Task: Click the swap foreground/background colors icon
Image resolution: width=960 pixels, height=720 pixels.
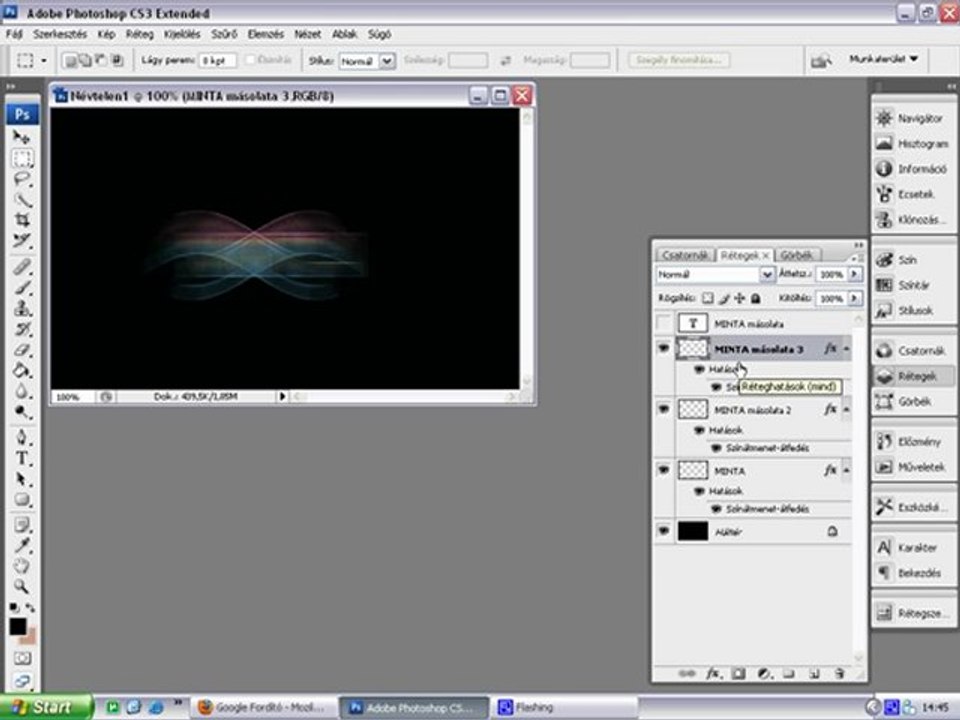Action: (x=30, y=608)
